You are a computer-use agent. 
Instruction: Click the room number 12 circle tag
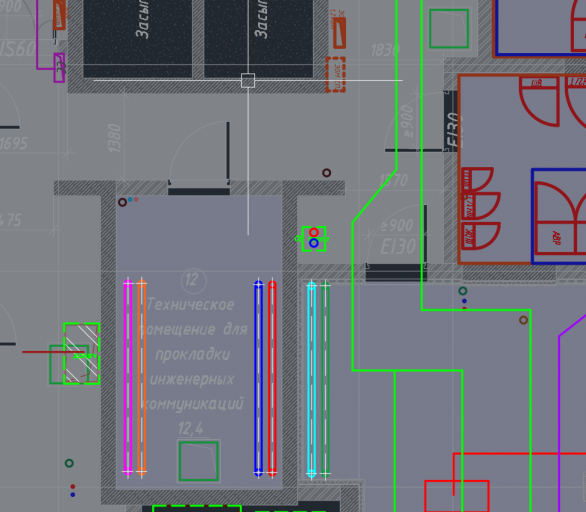click(193, 280)
